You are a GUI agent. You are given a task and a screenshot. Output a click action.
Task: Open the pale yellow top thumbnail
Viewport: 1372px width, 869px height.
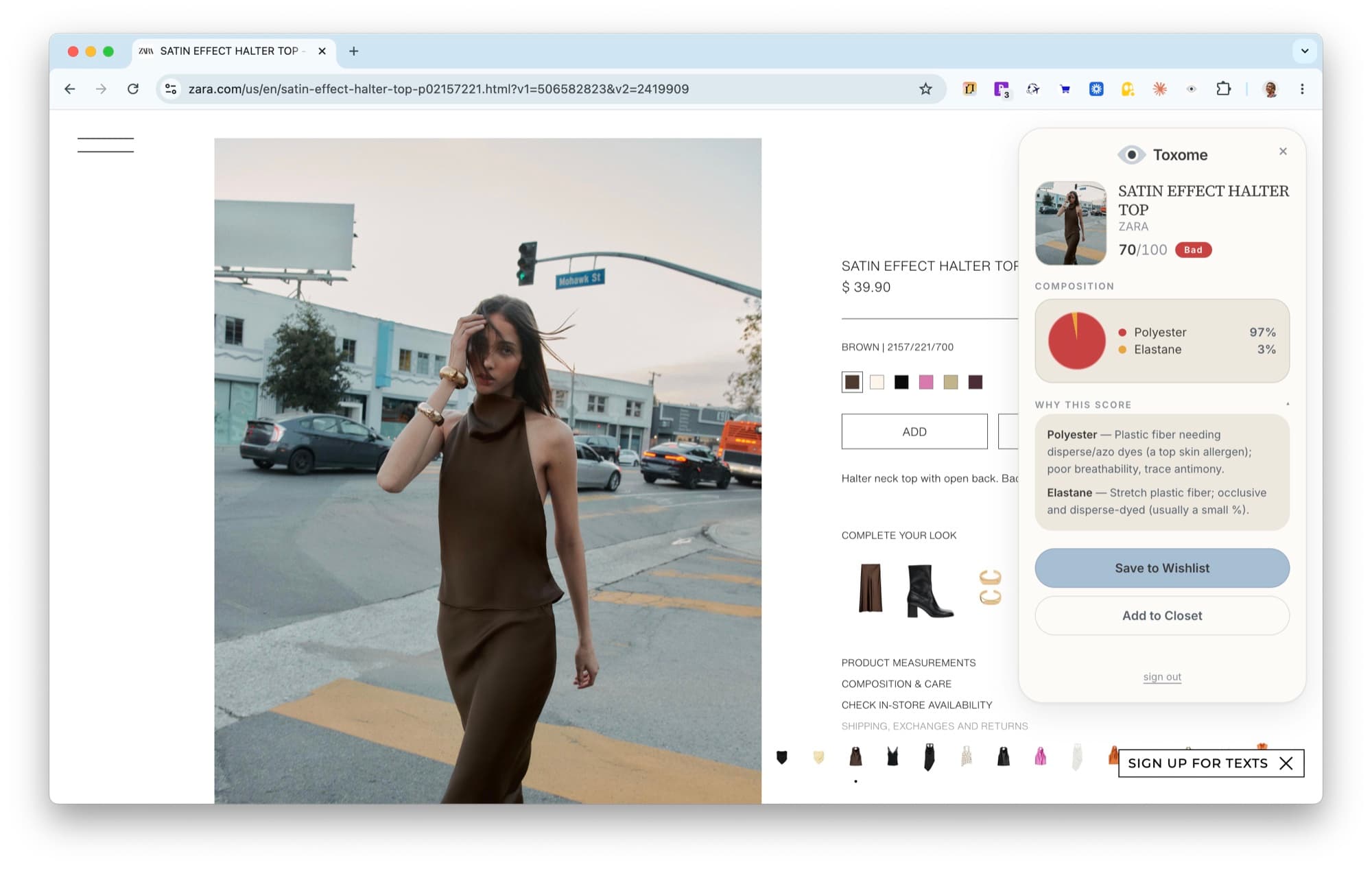point(818,757)
